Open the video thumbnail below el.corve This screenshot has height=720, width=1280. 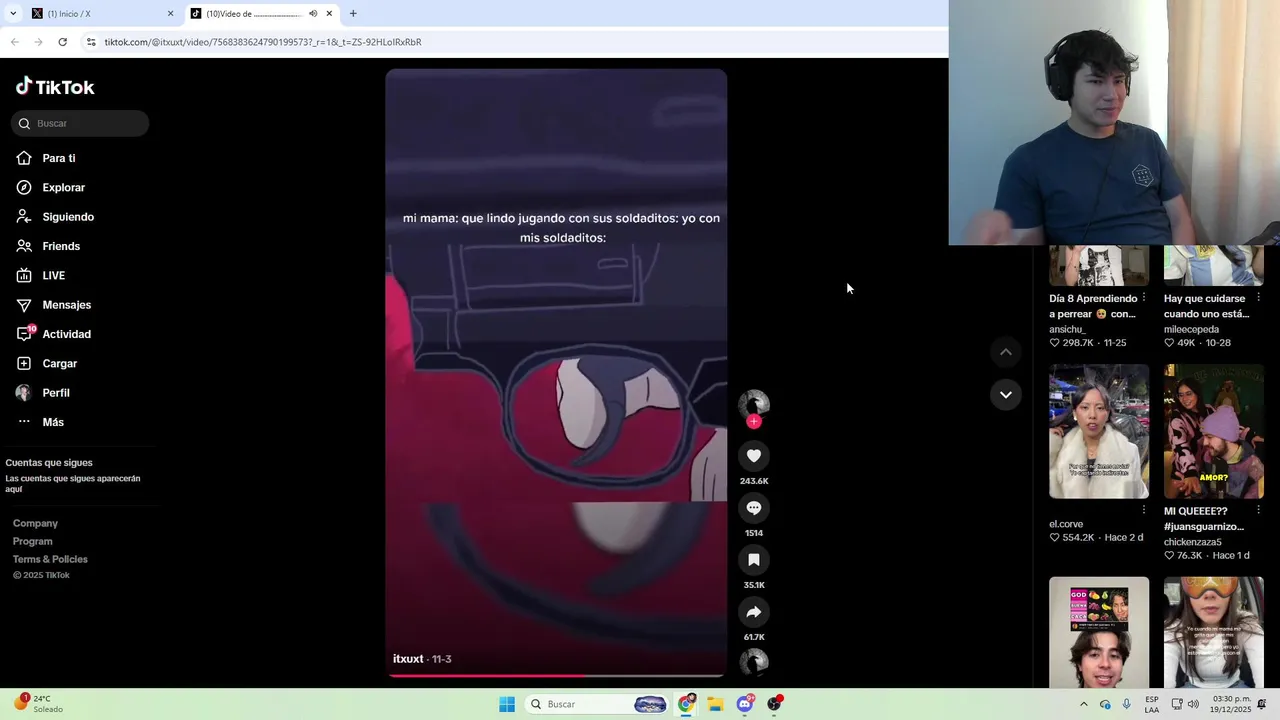click(x=1099, y=632)
